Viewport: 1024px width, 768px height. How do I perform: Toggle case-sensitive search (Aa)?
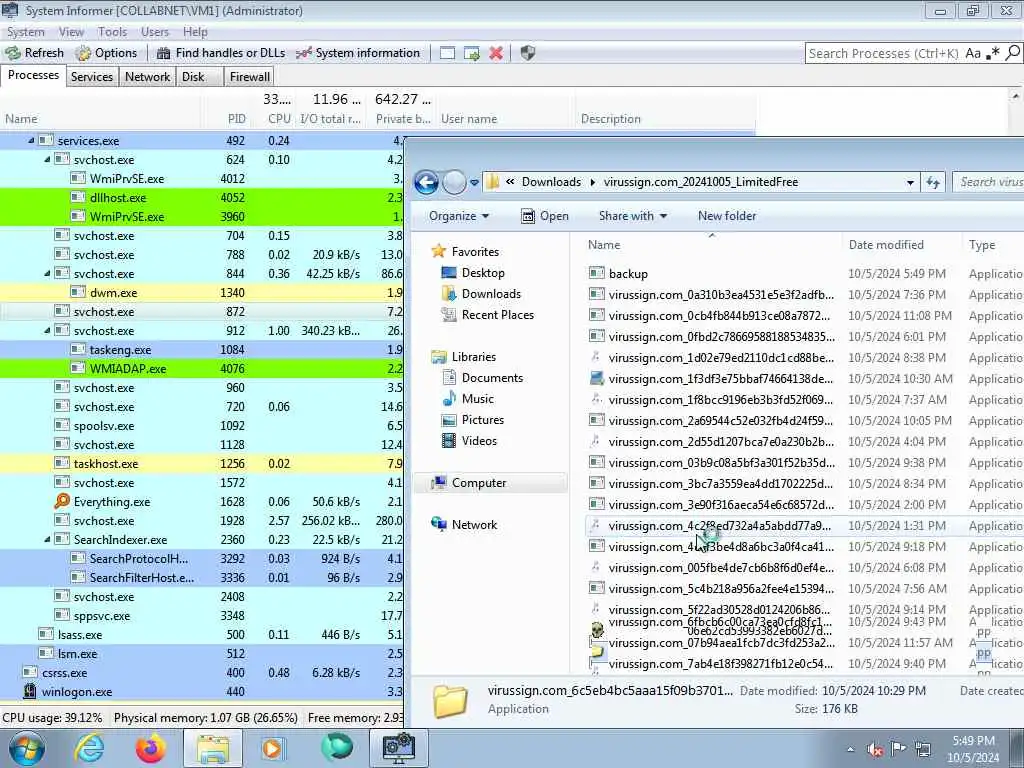973,54
